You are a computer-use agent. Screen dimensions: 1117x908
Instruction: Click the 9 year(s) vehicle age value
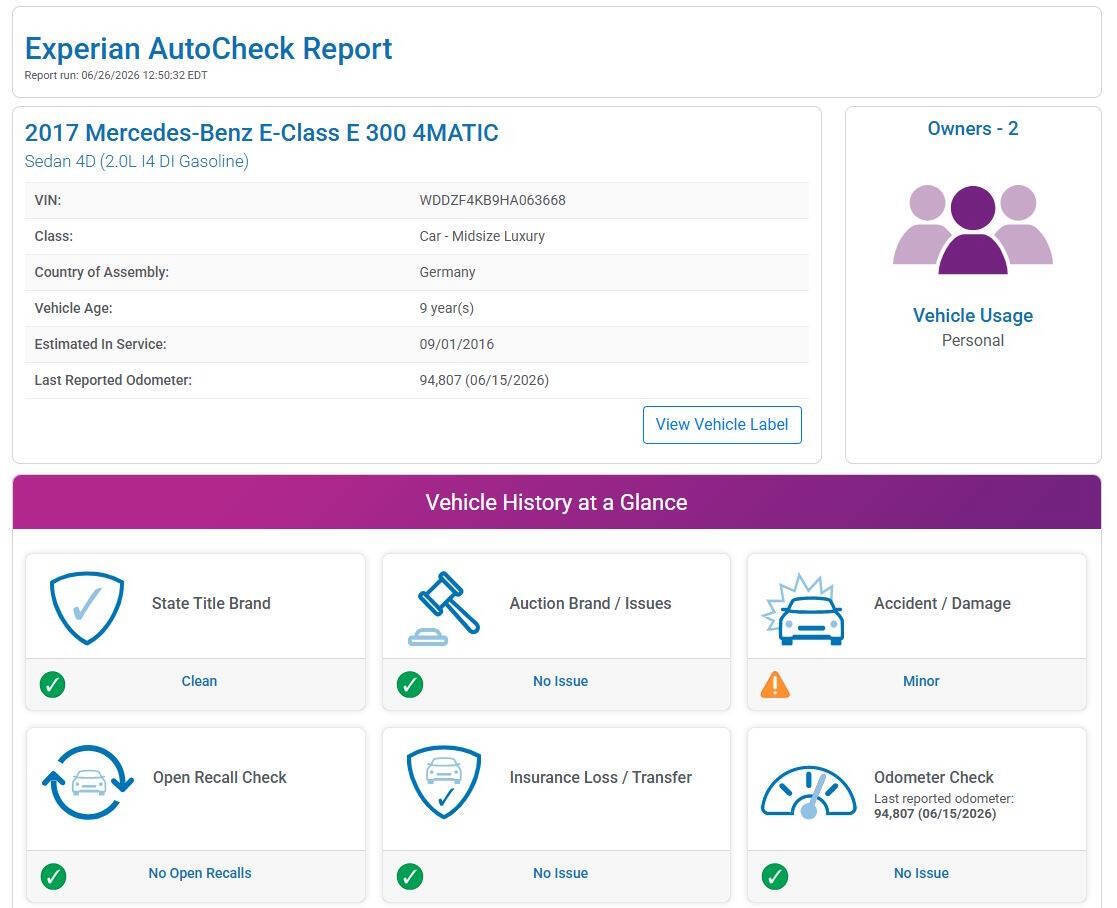[446, 308]
